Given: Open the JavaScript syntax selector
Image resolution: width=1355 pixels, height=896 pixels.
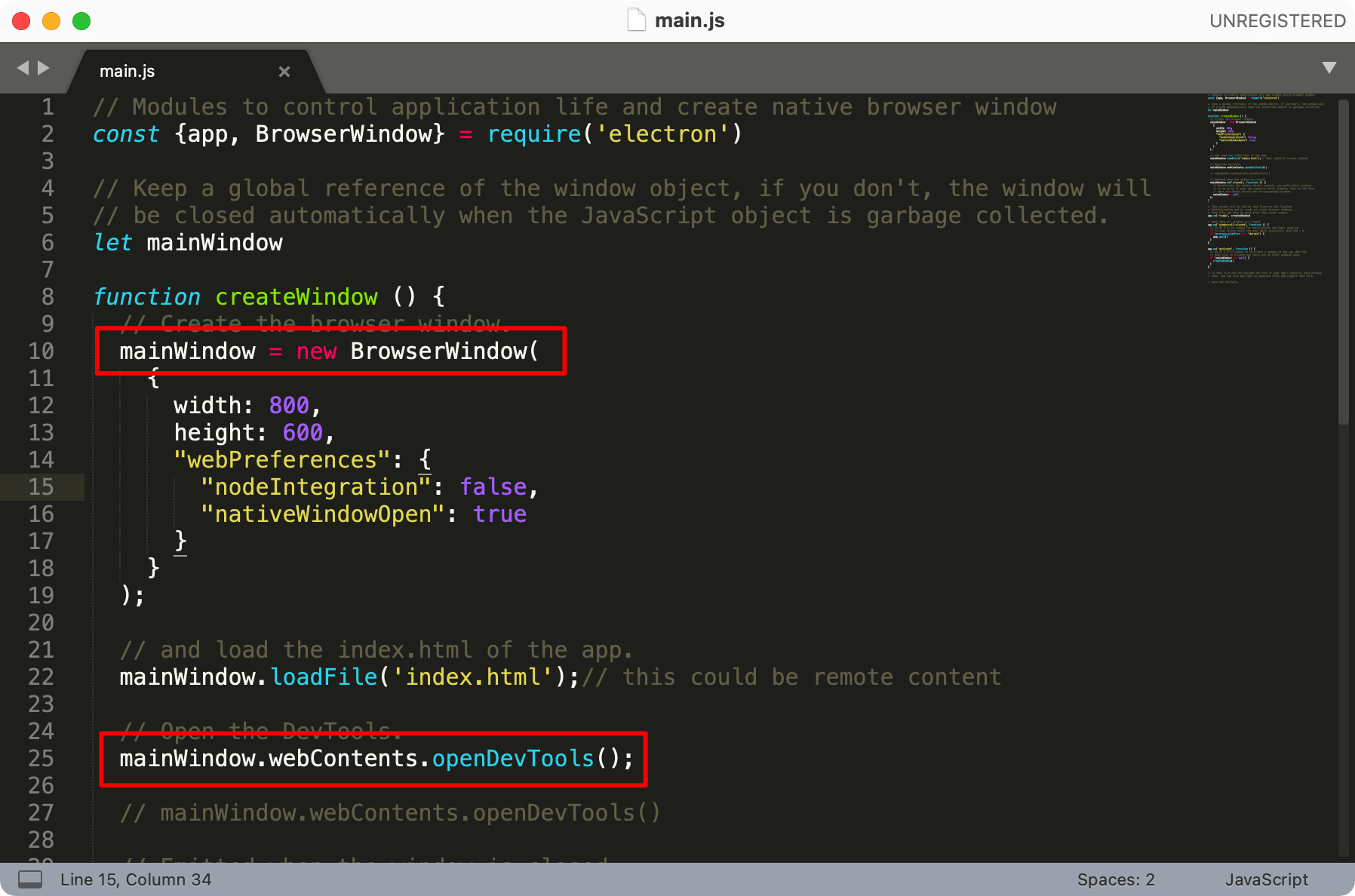Looking at the screenshot, I should [x=1267, y=879].
